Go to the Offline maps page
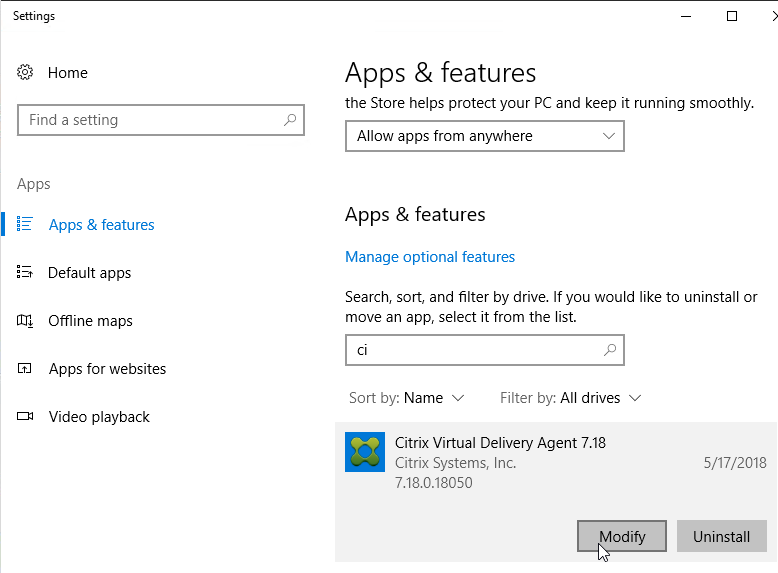 click(x=90, y=321)
